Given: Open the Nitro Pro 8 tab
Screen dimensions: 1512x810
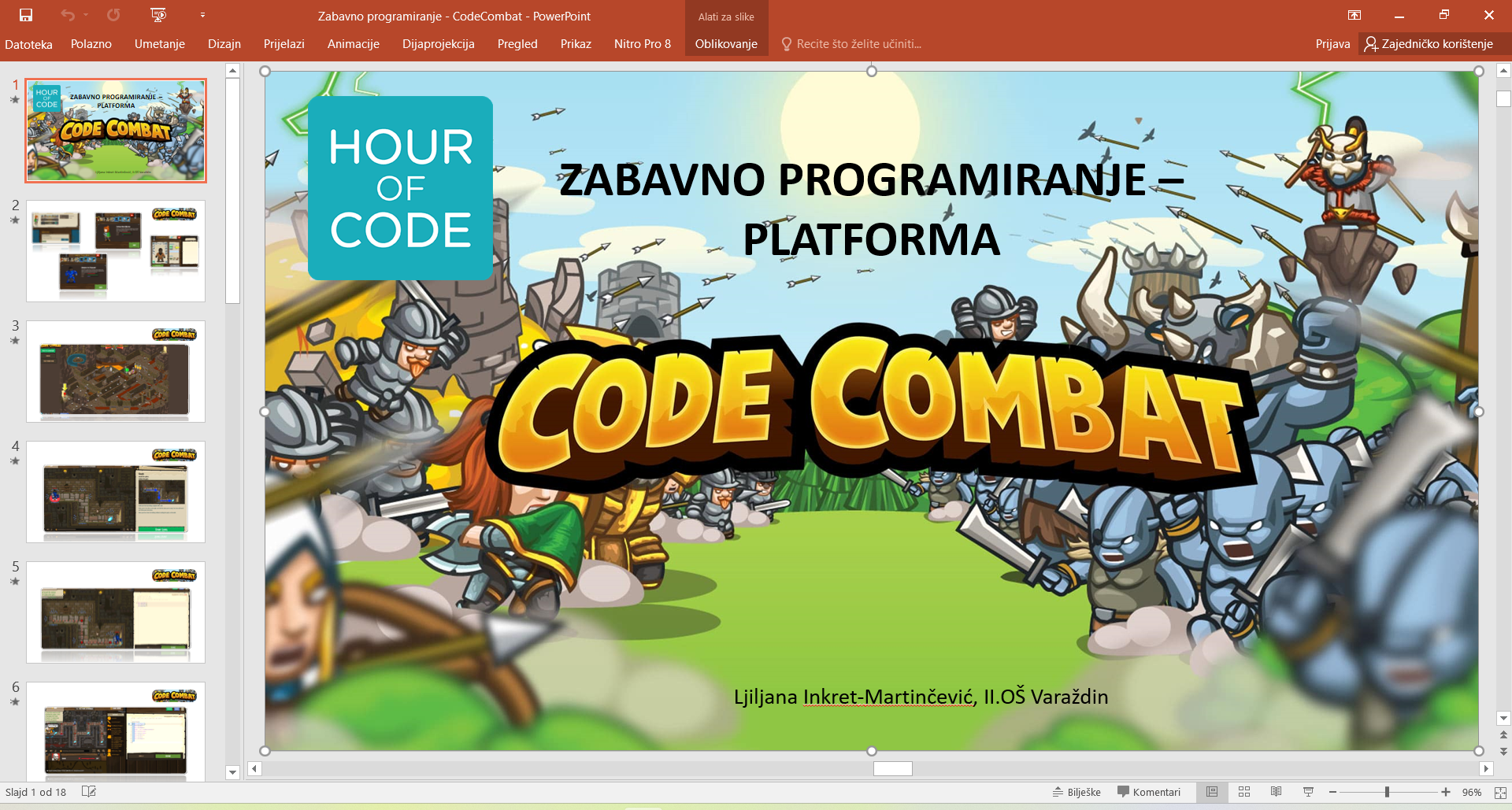Looking at the screenshot, I should pyautogui.click(x=643, y=44).
